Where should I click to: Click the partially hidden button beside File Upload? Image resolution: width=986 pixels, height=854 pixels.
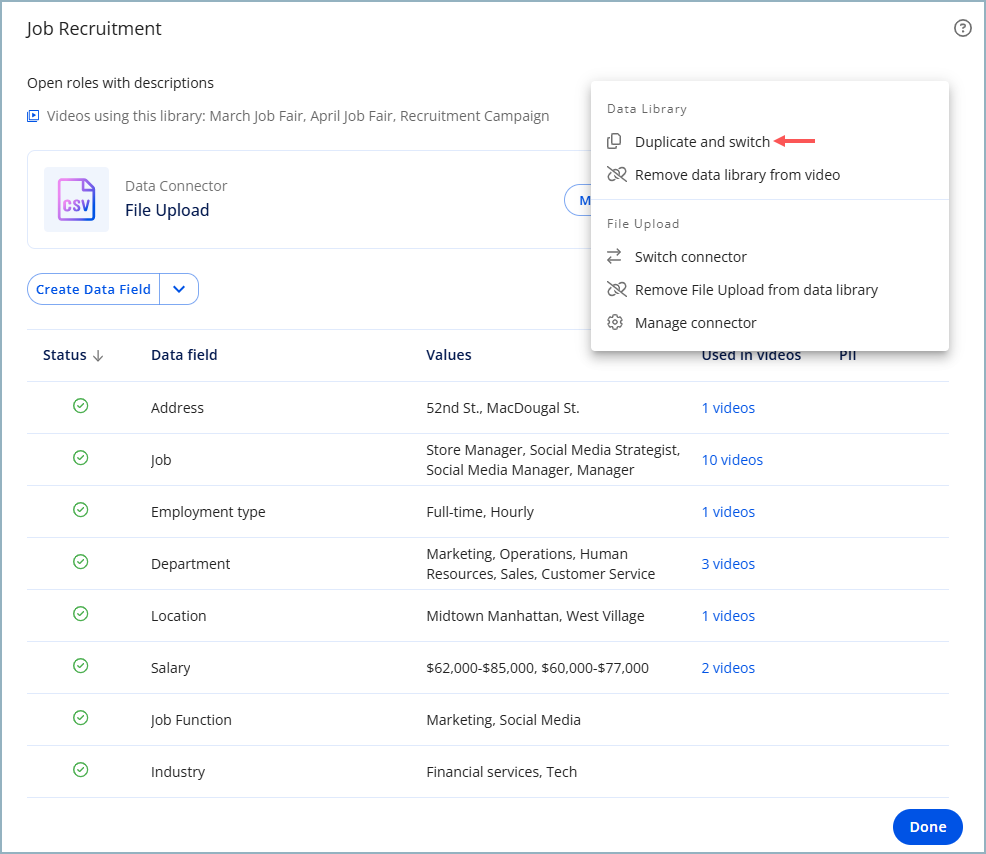pos(578,200)
